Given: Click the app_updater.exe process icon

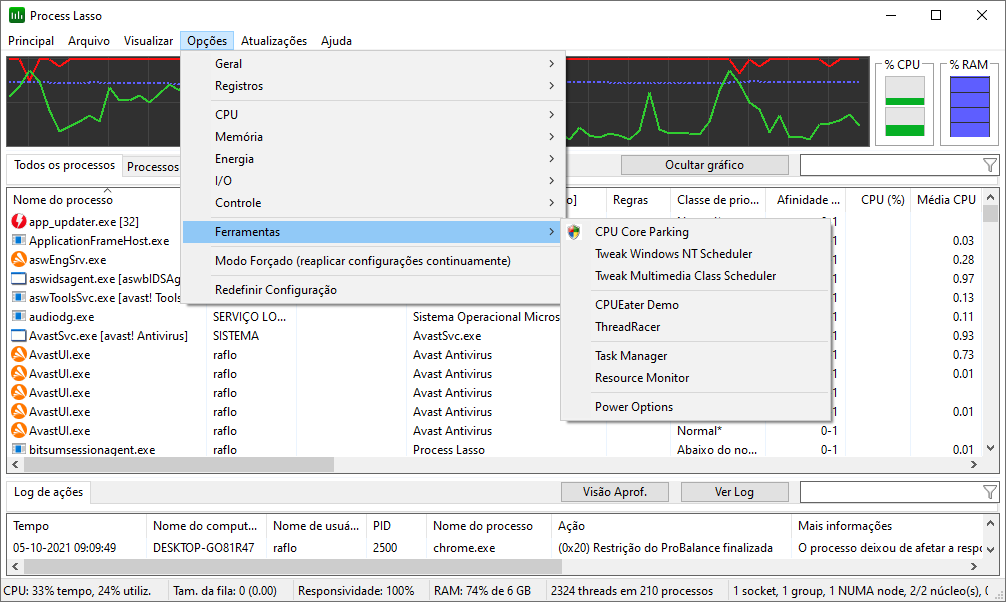Looking at the screenshot, I should coord(18,222).
